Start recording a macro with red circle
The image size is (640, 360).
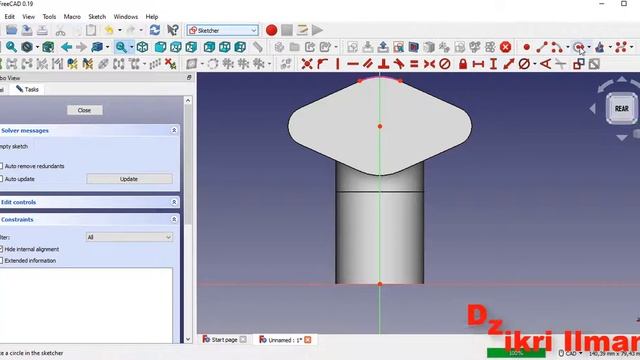pos(271,30)
